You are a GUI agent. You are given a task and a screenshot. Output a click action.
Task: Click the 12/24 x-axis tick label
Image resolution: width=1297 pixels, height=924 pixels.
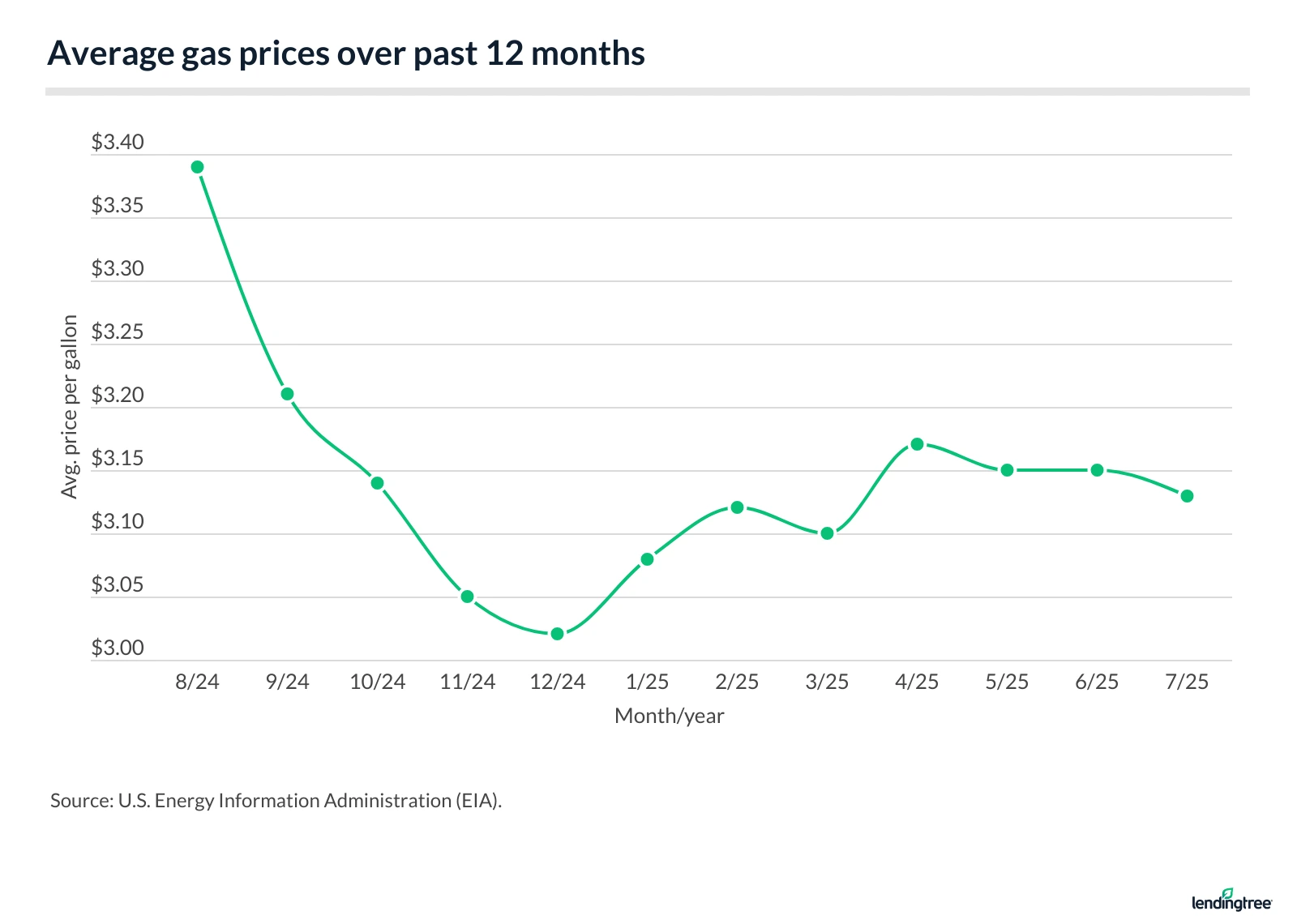557,682
